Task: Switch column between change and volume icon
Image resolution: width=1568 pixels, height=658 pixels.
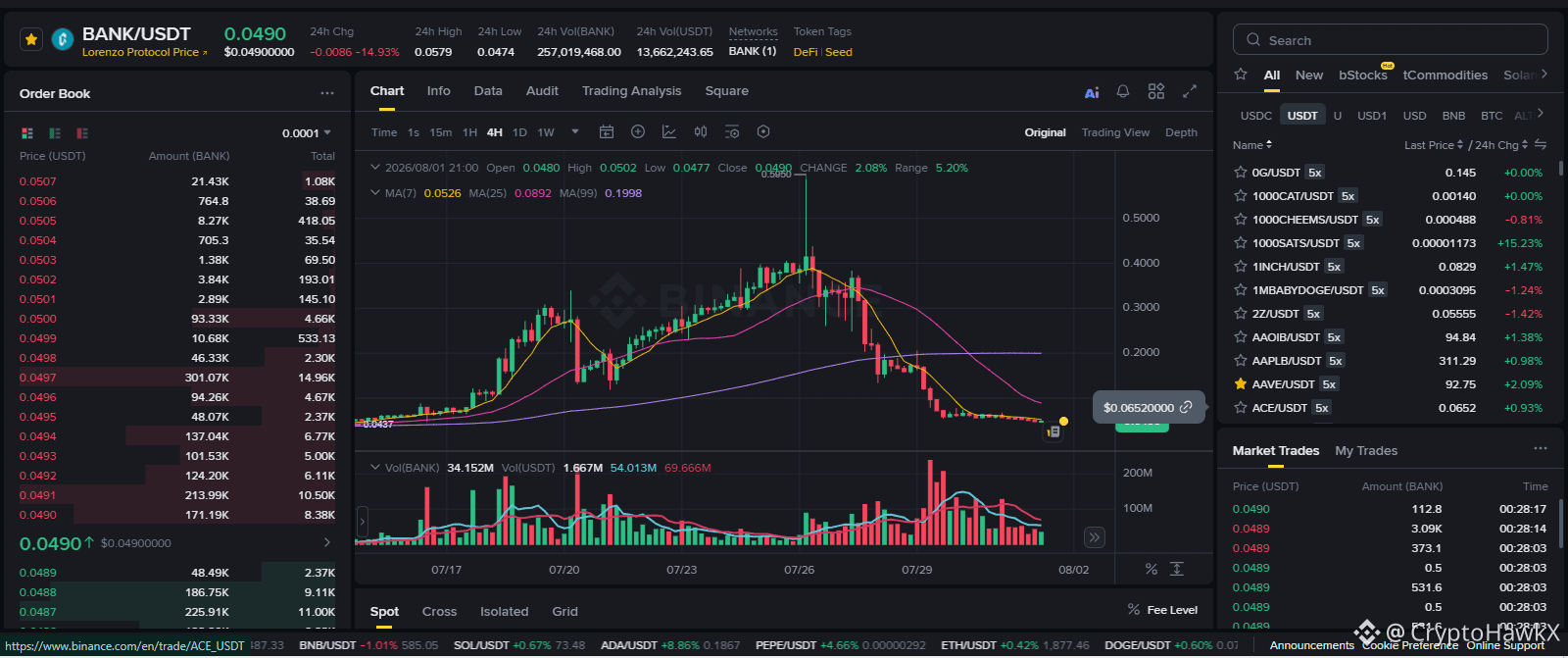Action: pyautogui.click(x=1541, y=145)
